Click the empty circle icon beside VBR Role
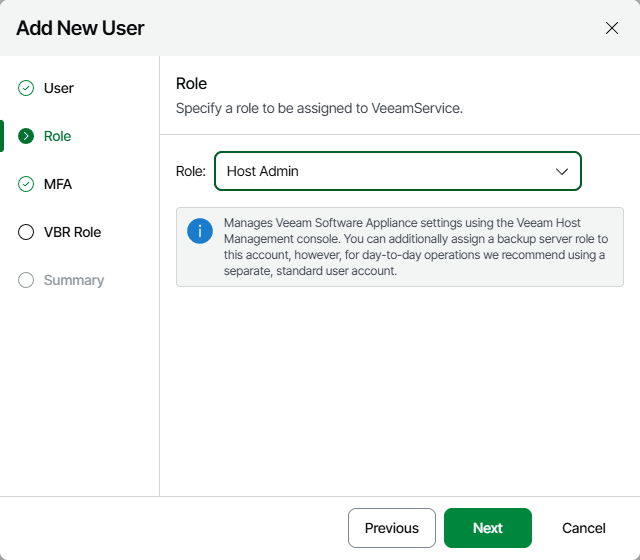640x560 pixels. point(26,232)
